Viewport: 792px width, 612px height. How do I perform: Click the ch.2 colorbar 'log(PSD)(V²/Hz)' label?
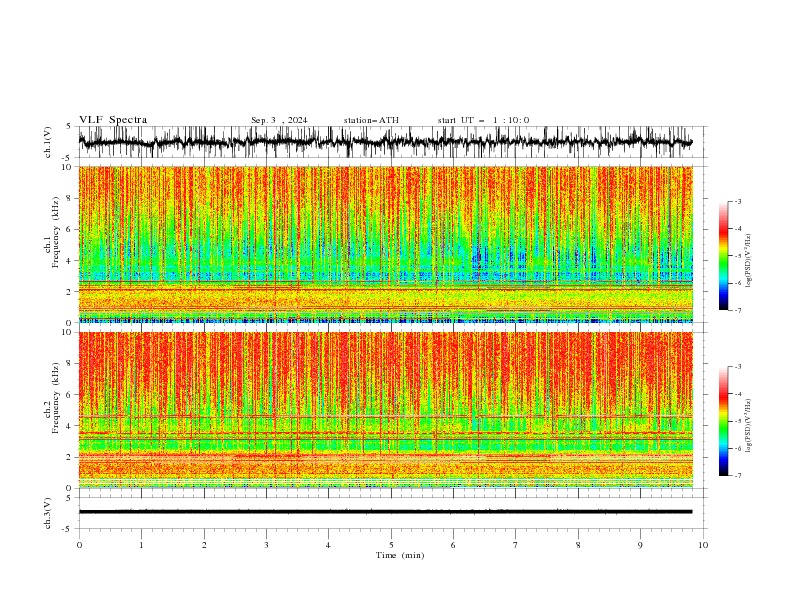[749, 425]
